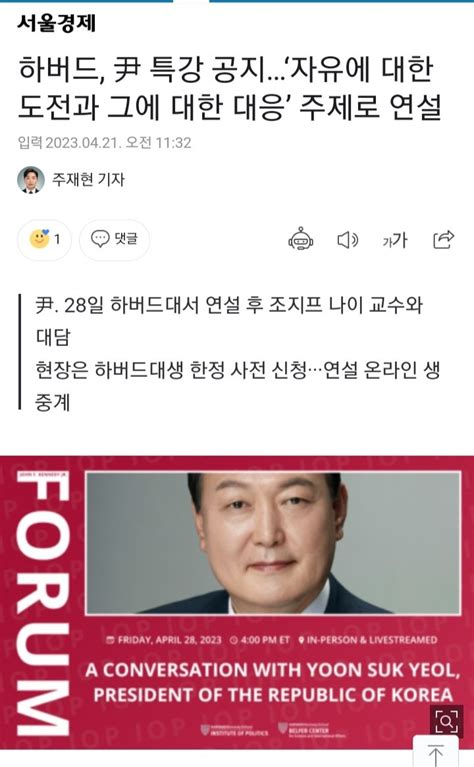
Task: Tap the Institute of Politics logo
Action: 234,730
